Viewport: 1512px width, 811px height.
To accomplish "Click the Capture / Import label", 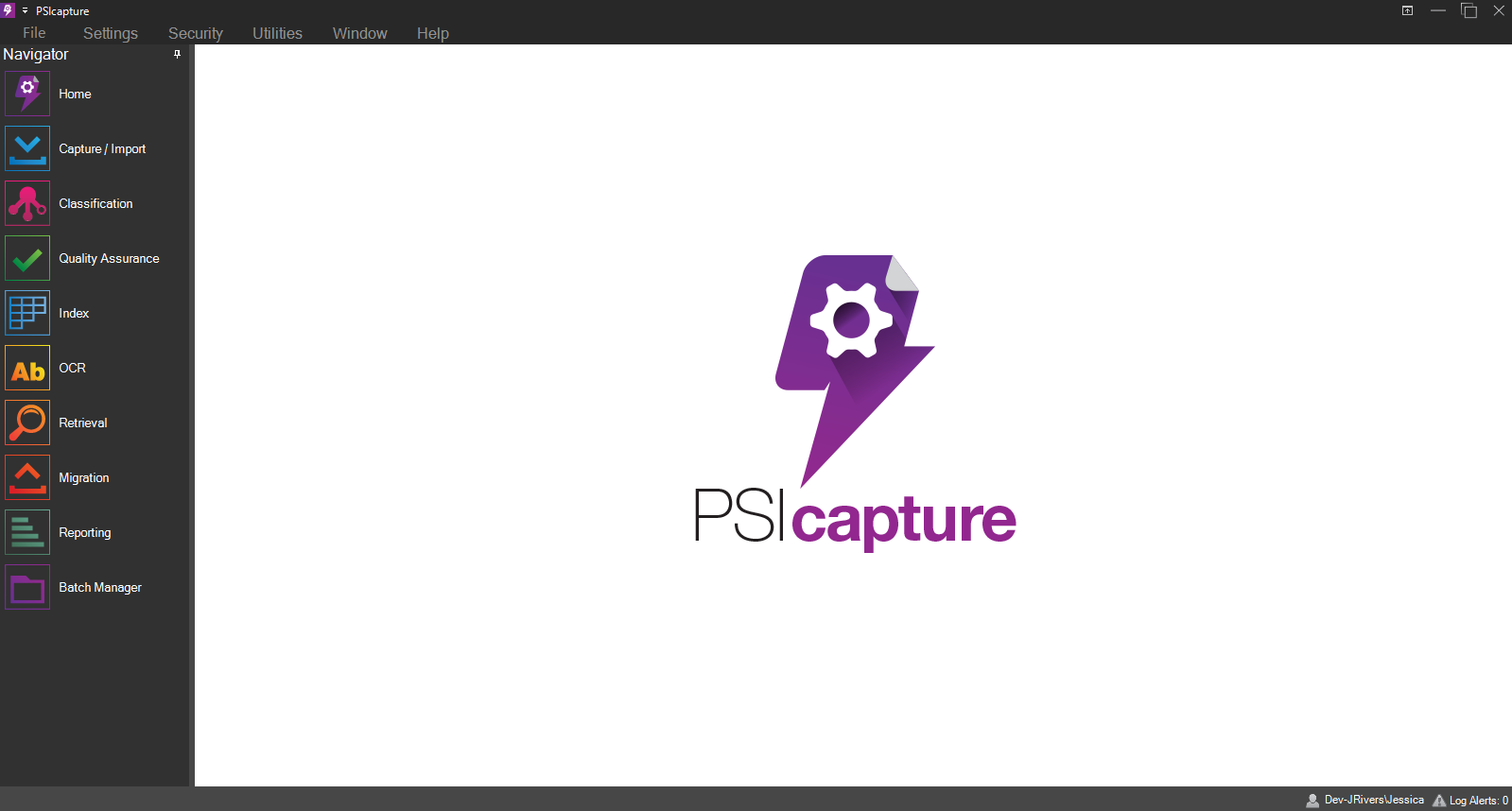I will [102, 148].
